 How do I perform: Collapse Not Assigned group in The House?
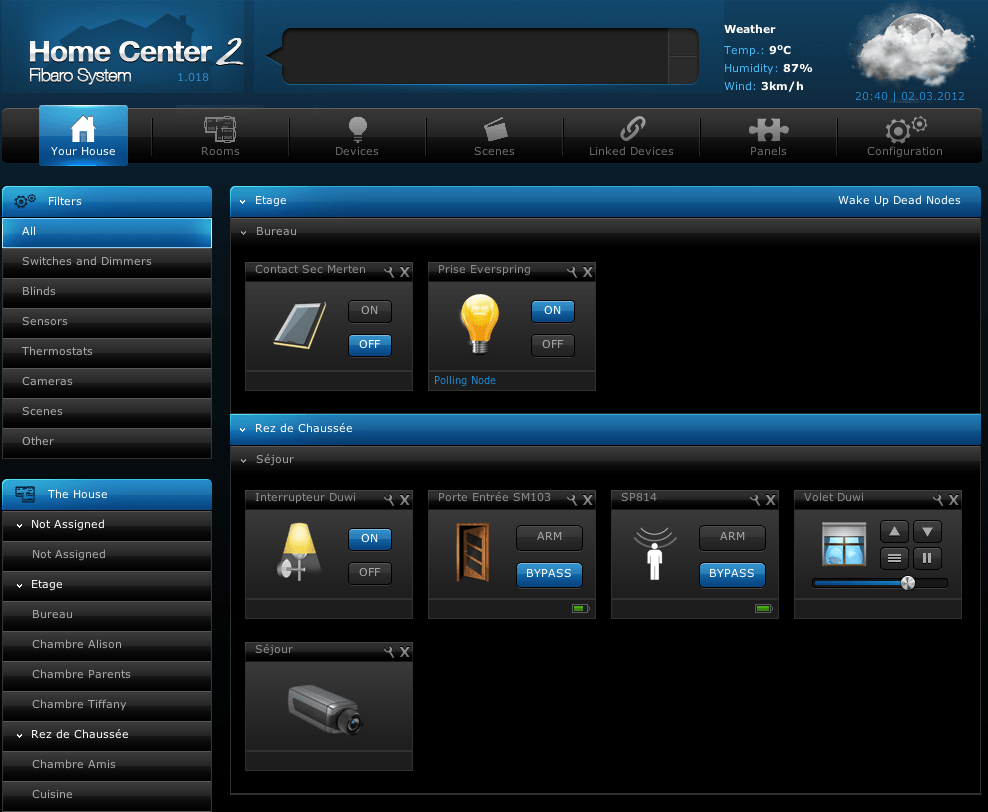coord(20,525)
